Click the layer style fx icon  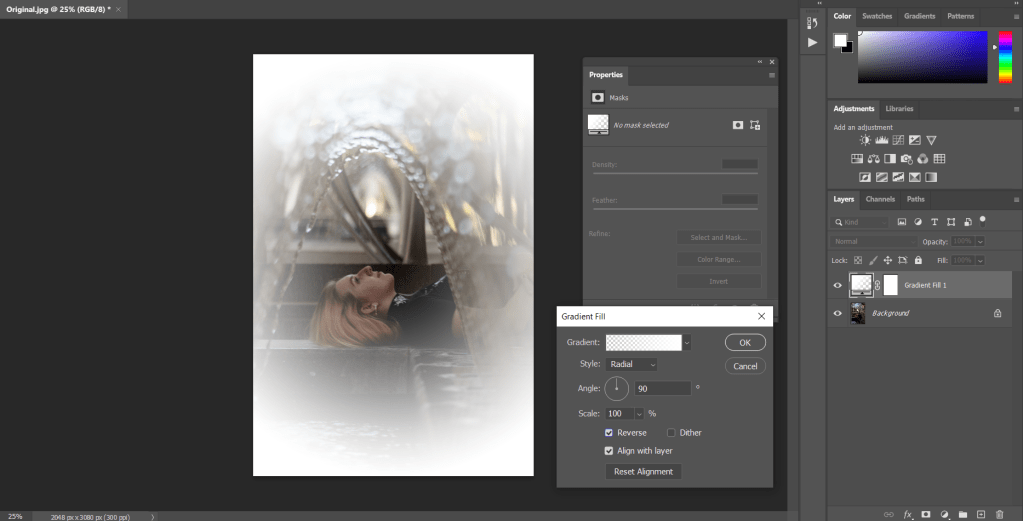(908, 514)
